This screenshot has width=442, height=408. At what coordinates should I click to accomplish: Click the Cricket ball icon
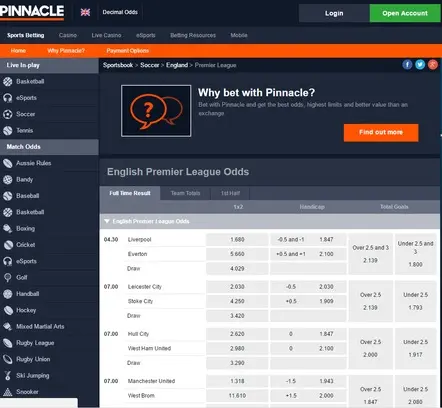click(8, 245)
